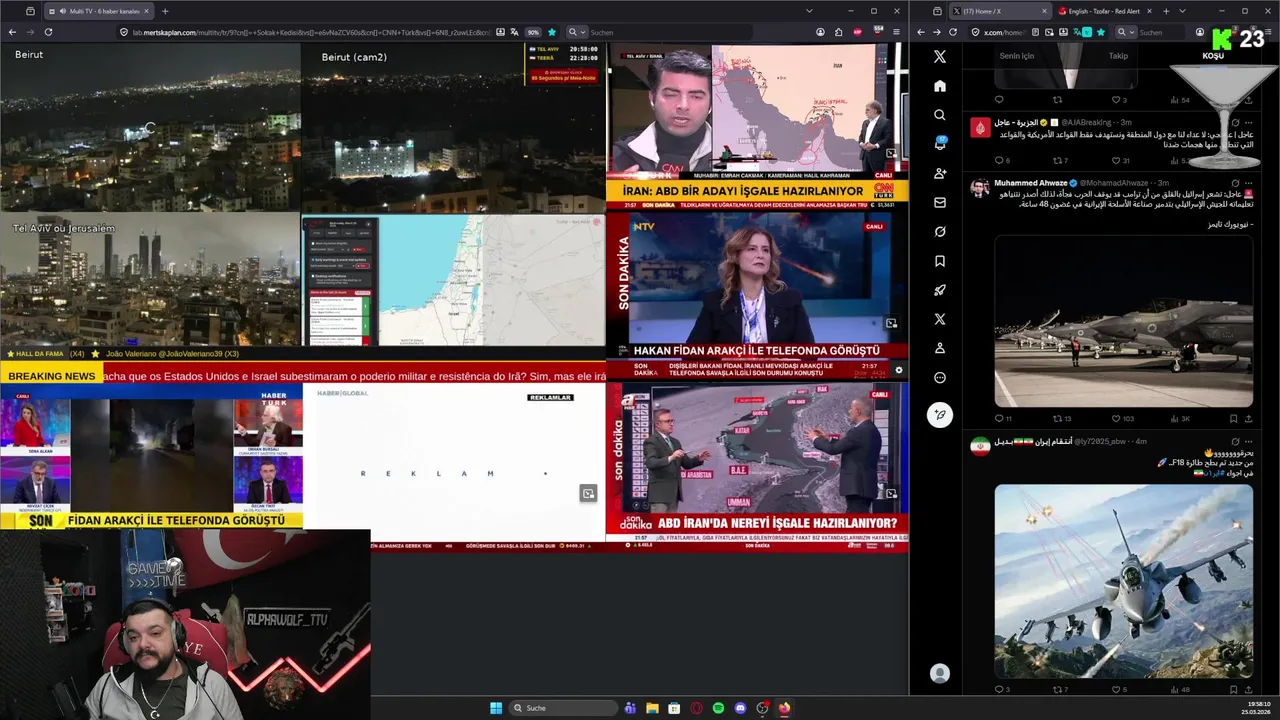Expand the tab list dropdown in X window
The height and width of the screenshot is (720, 1280).
click(1182, 11)
